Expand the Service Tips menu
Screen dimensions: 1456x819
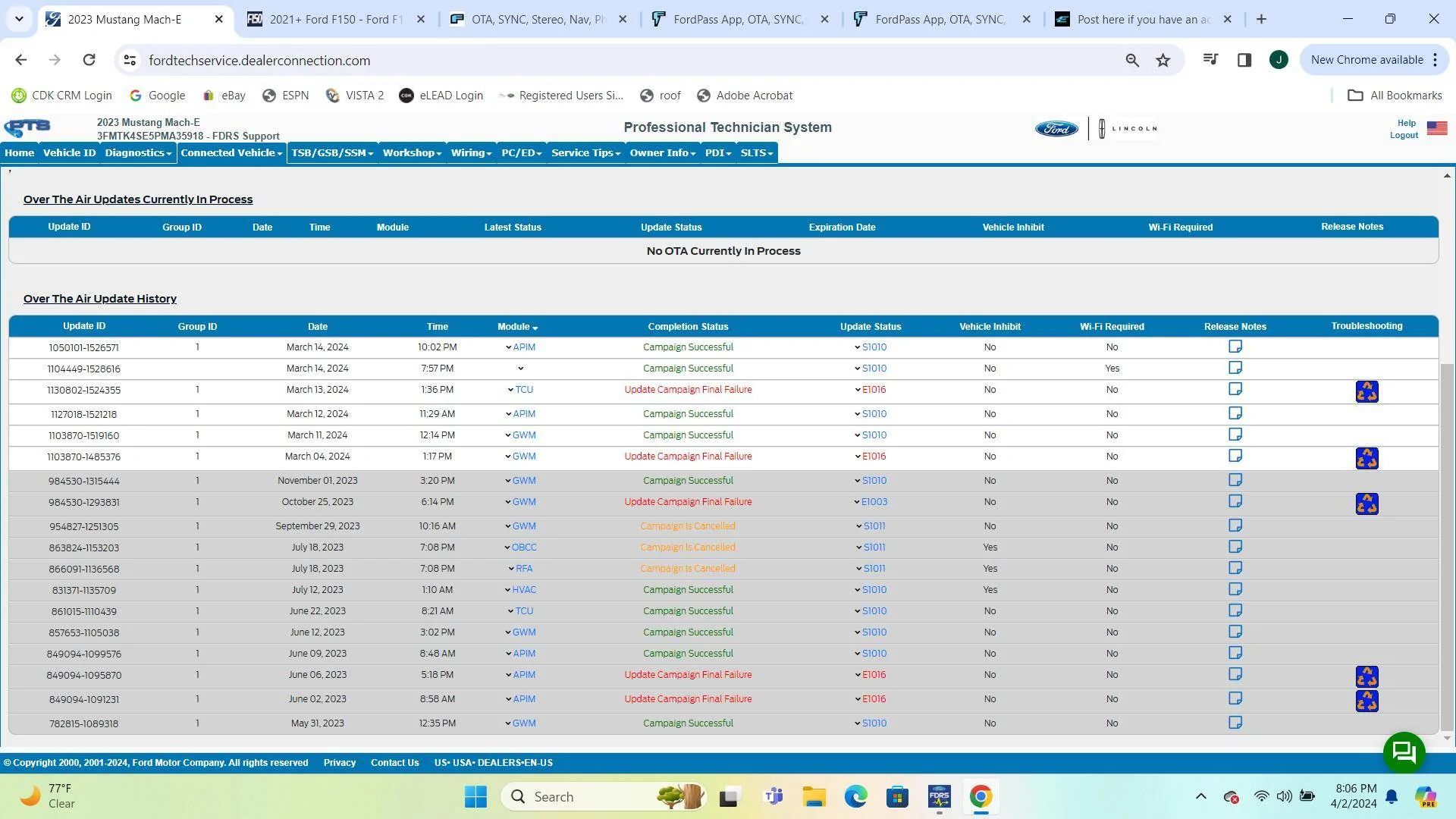585,152
